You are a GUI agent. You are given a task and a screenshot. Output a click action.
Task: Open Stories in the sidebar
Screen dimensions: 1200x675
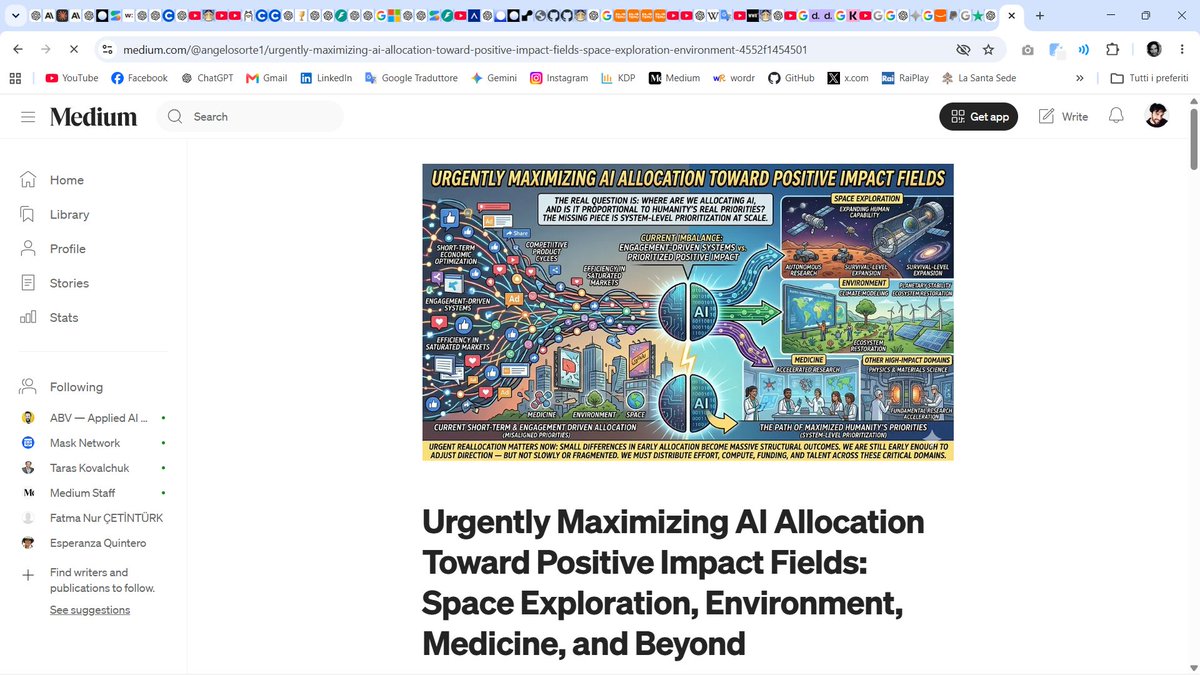(x=55, y=283)
